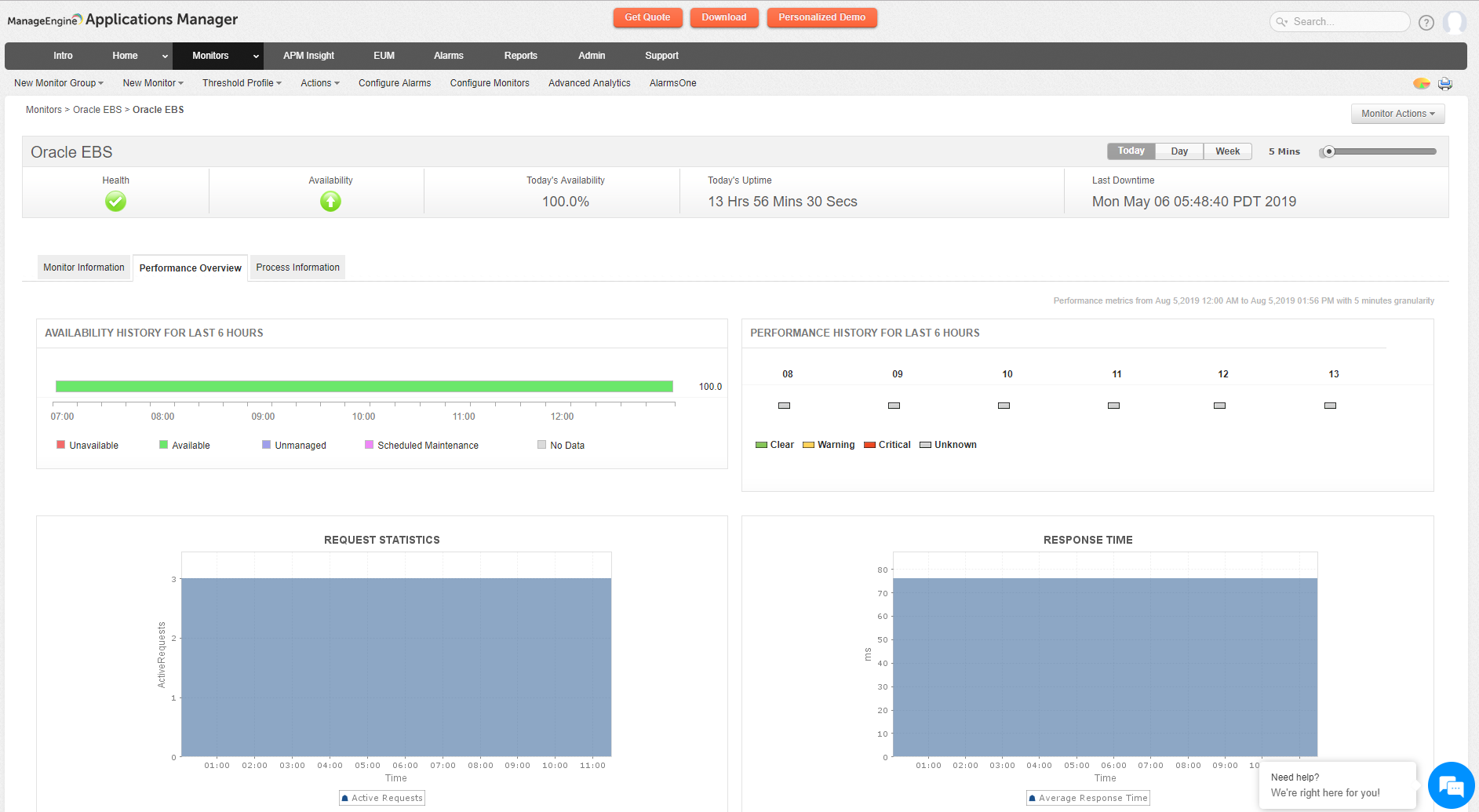The image size is (1479, 812).
Task: Click Oracle EBS parent breadcrumb link
Action: [x=97, y=110]
